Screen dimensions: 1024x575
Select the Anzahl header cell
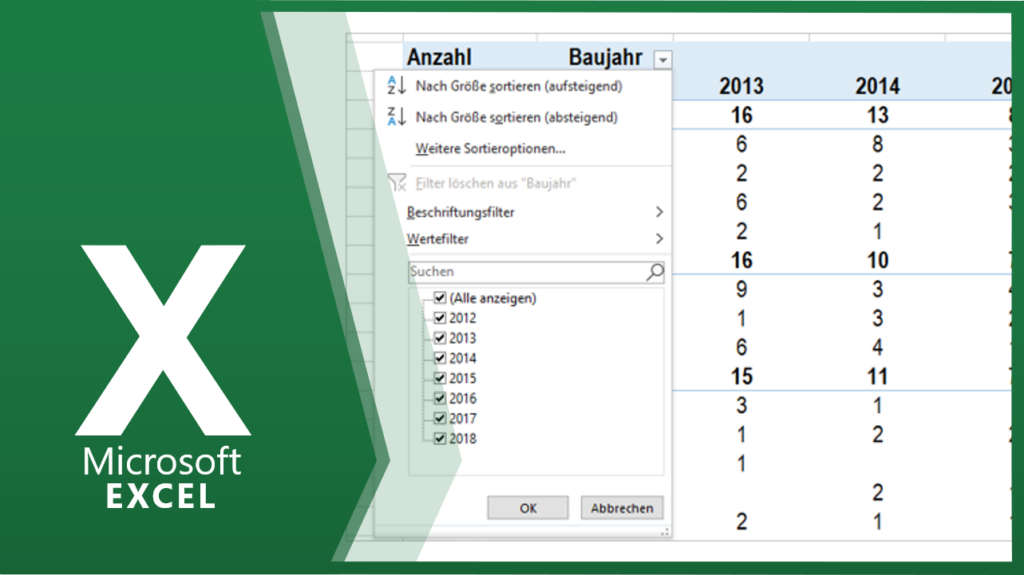(x=439, y=58)
